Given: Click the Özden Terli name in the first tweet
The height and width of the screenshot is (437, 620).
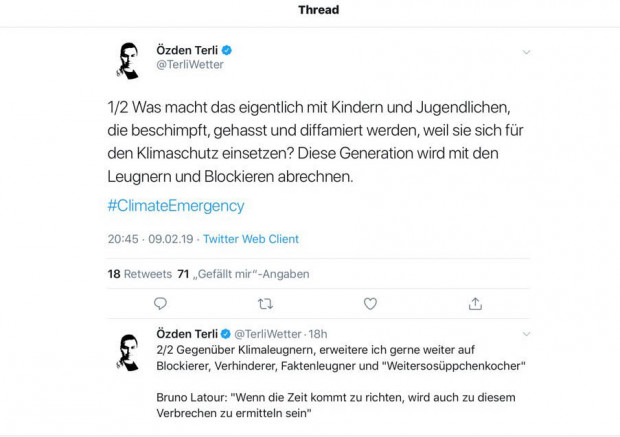Looking at the screenshot, I should 187,50.
